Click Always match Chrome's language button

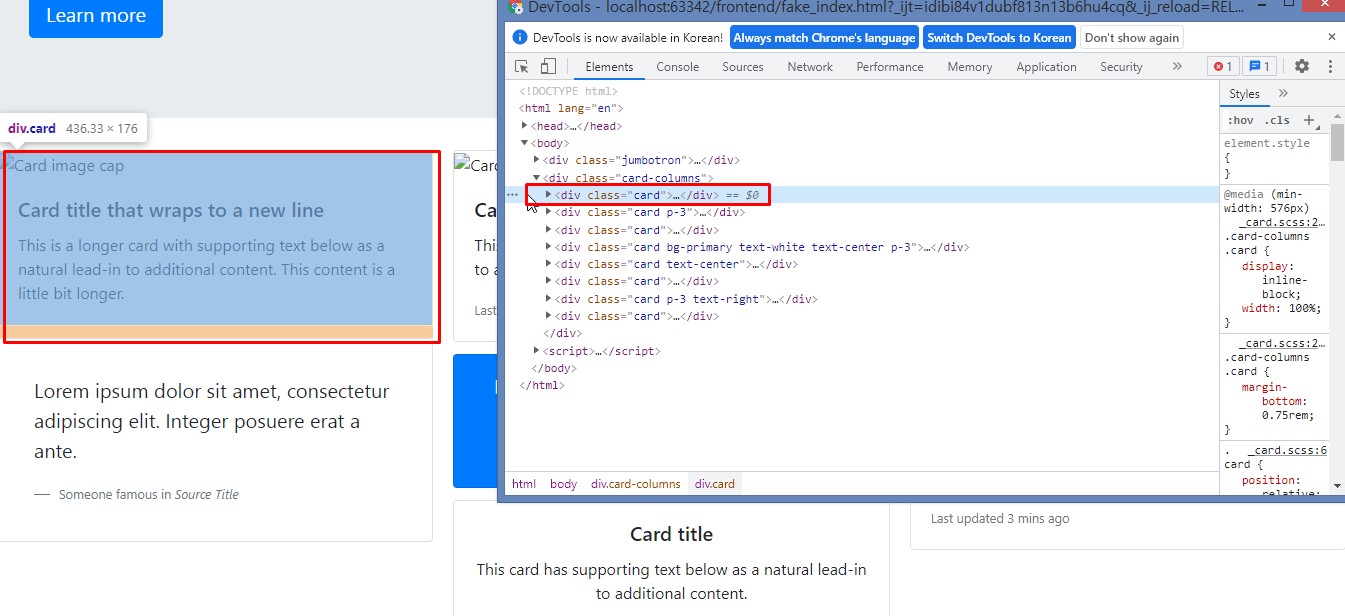coord(824,38)
